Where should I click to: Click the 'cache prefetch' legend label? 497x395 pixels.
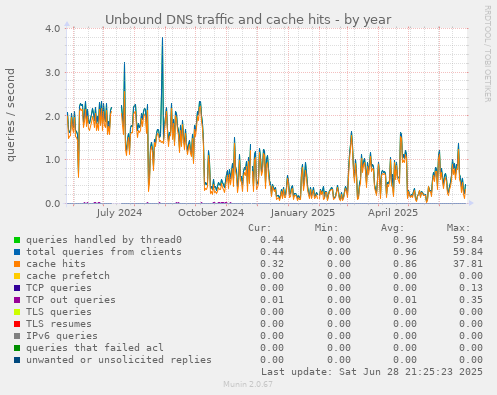pyautogui.click(x=68, y=276)
